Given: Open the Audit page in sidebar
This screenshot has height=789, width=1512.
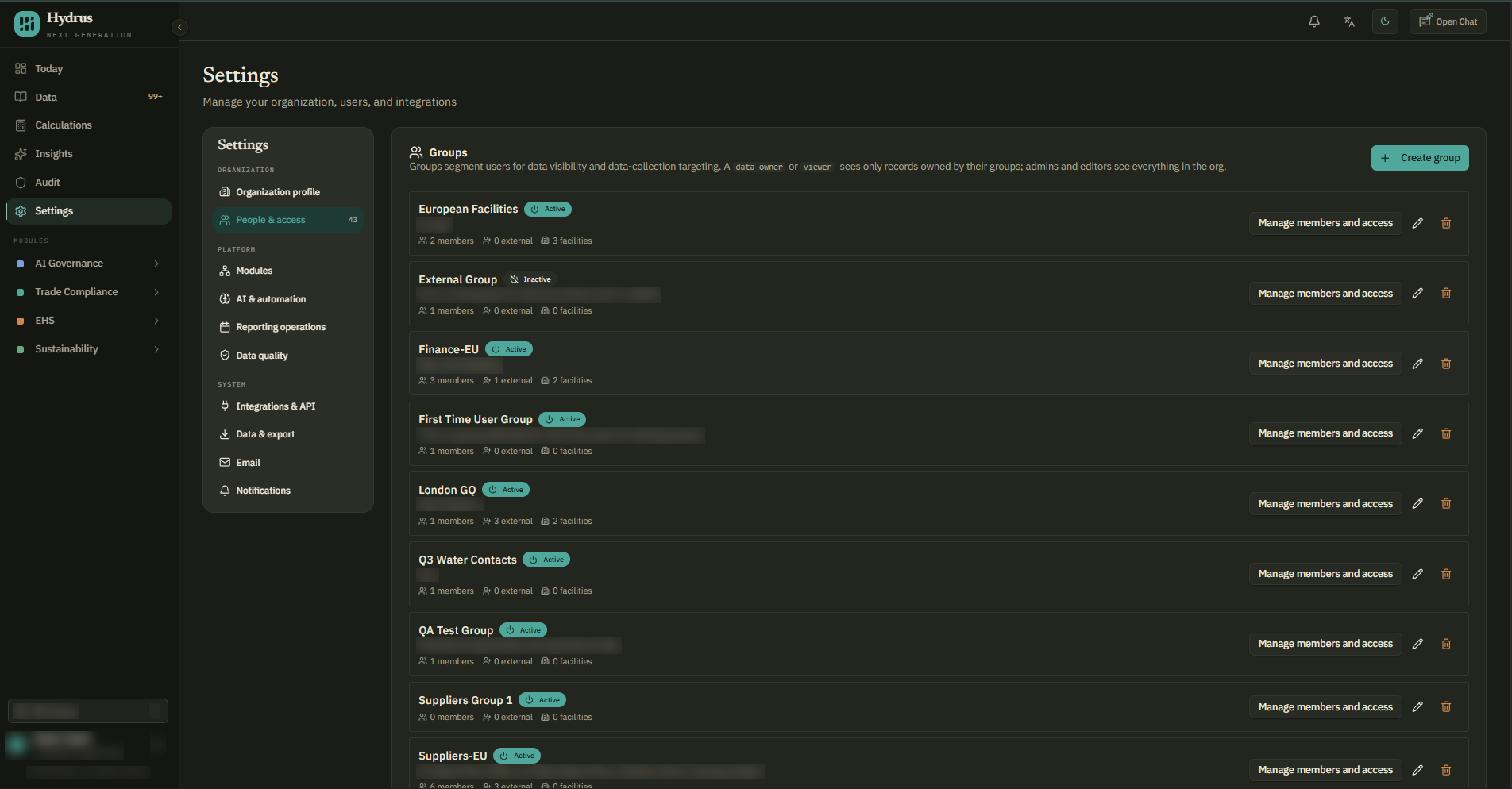Looking at the screenshot, I should point(87,183).
